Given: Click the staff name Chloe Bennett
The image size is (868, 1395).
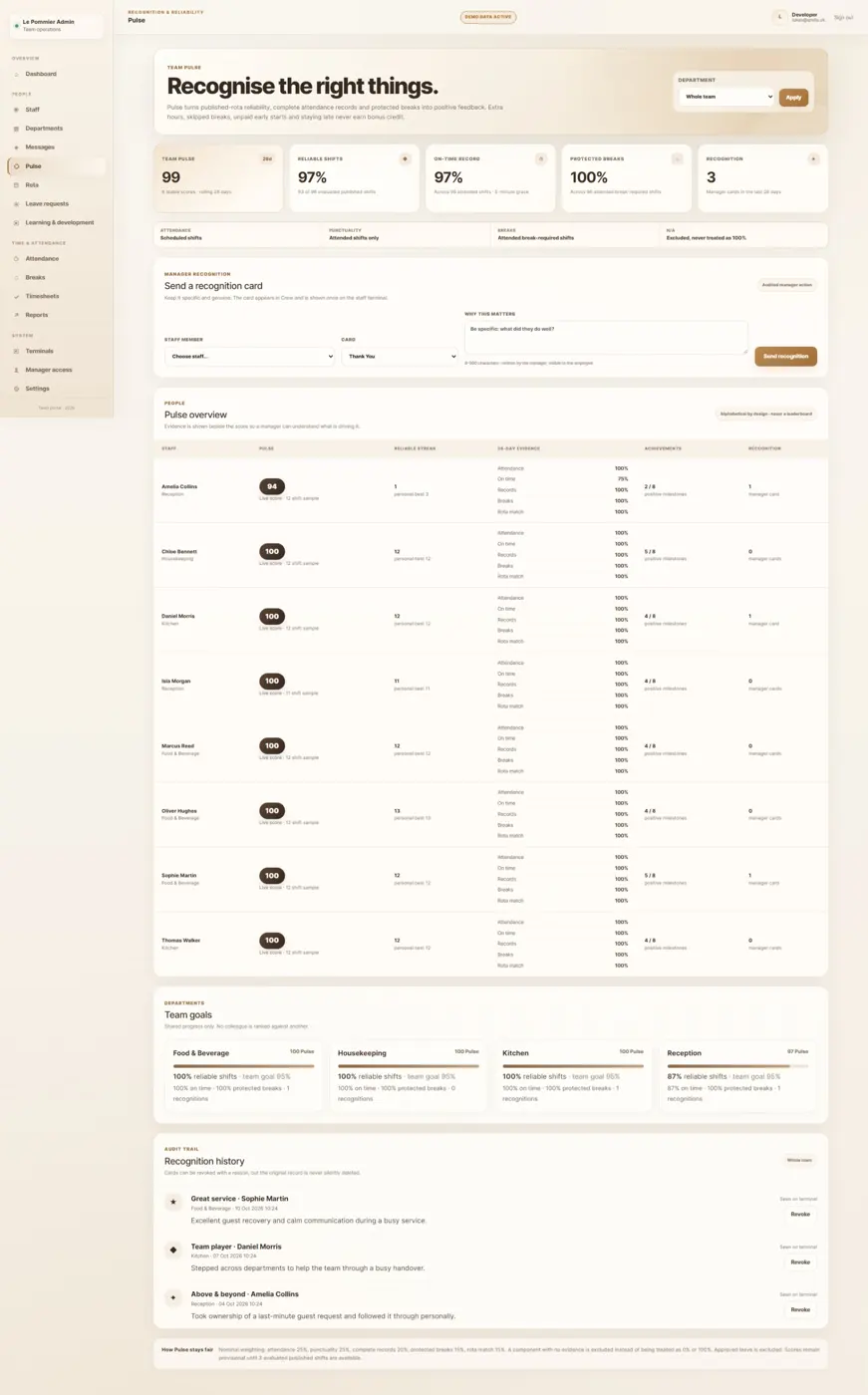Looking at the screenshot, I should tap(179, 551).
